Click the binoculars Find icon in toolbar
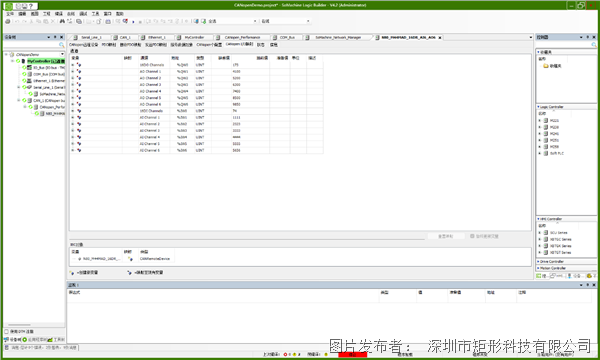Screen dimensions: 600x360 point(62,21)
